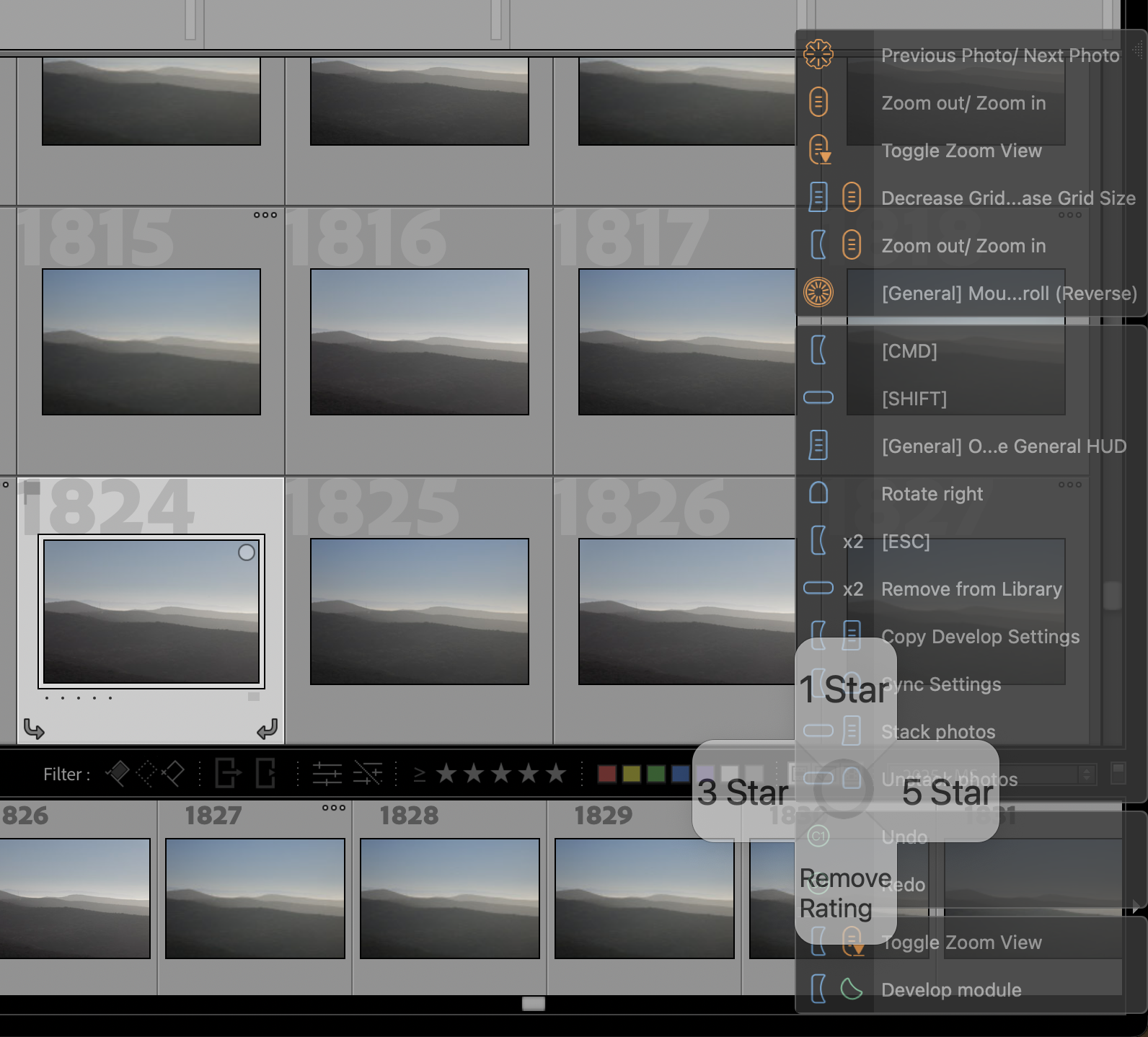Rotate photo 1824 clockwise
The width and height of the screenshot is (1148, 1037).
[267, 729]
